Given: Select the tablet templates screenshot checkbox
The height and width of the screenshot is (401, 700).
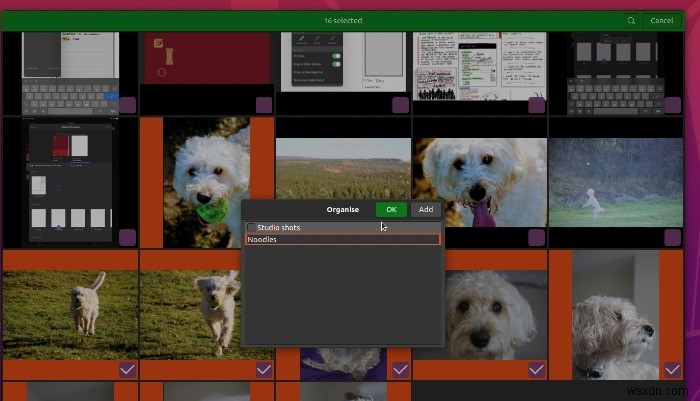Looking at the screenshot, I should (x=127, y=238).
